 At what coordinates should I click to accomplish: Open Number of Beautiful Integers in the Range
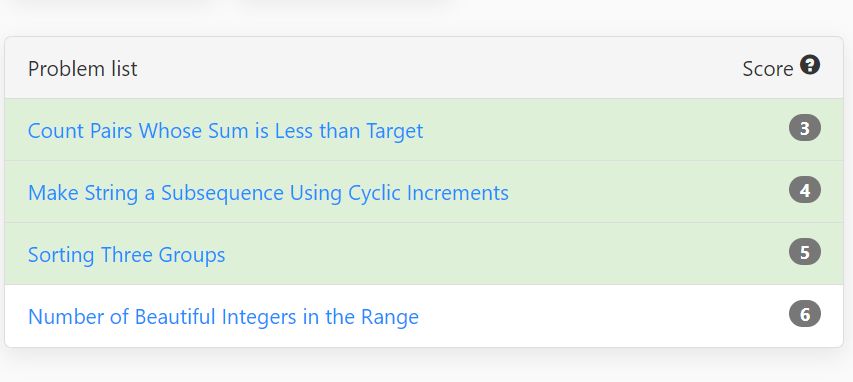click(x=223, y=317)
